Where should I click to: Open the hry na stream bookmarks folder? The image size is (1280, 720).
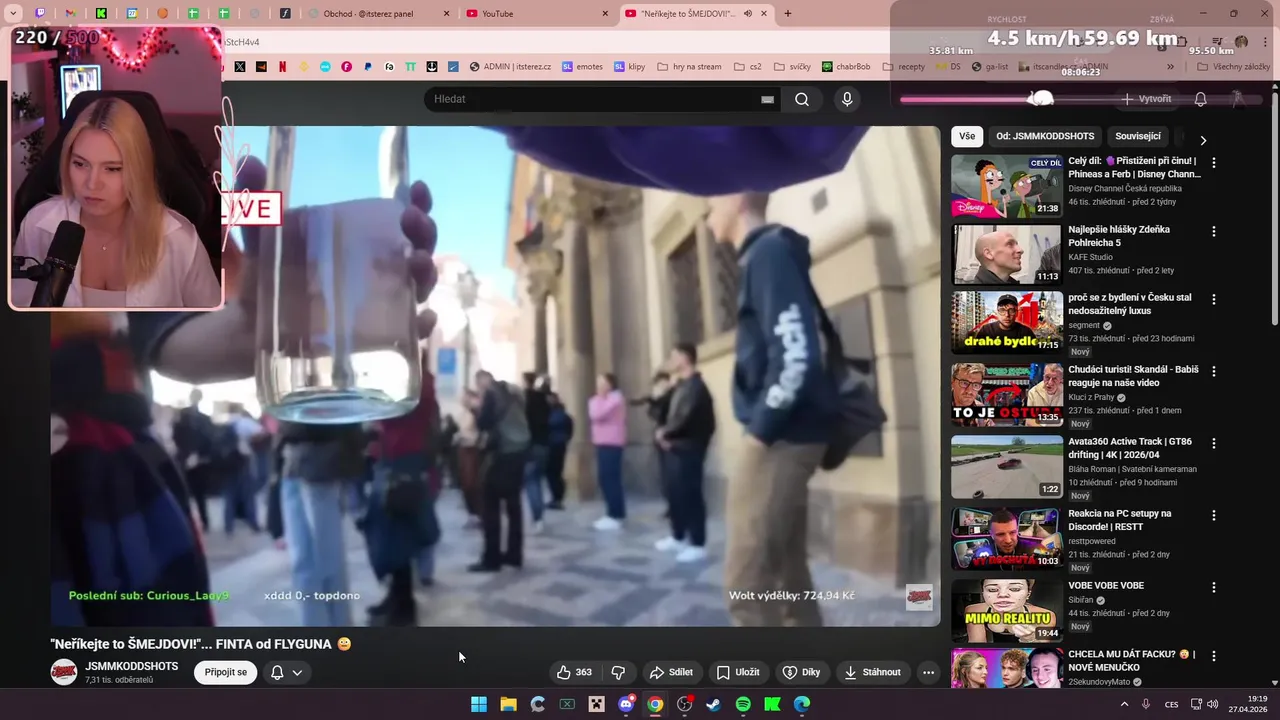pos(689,67)
